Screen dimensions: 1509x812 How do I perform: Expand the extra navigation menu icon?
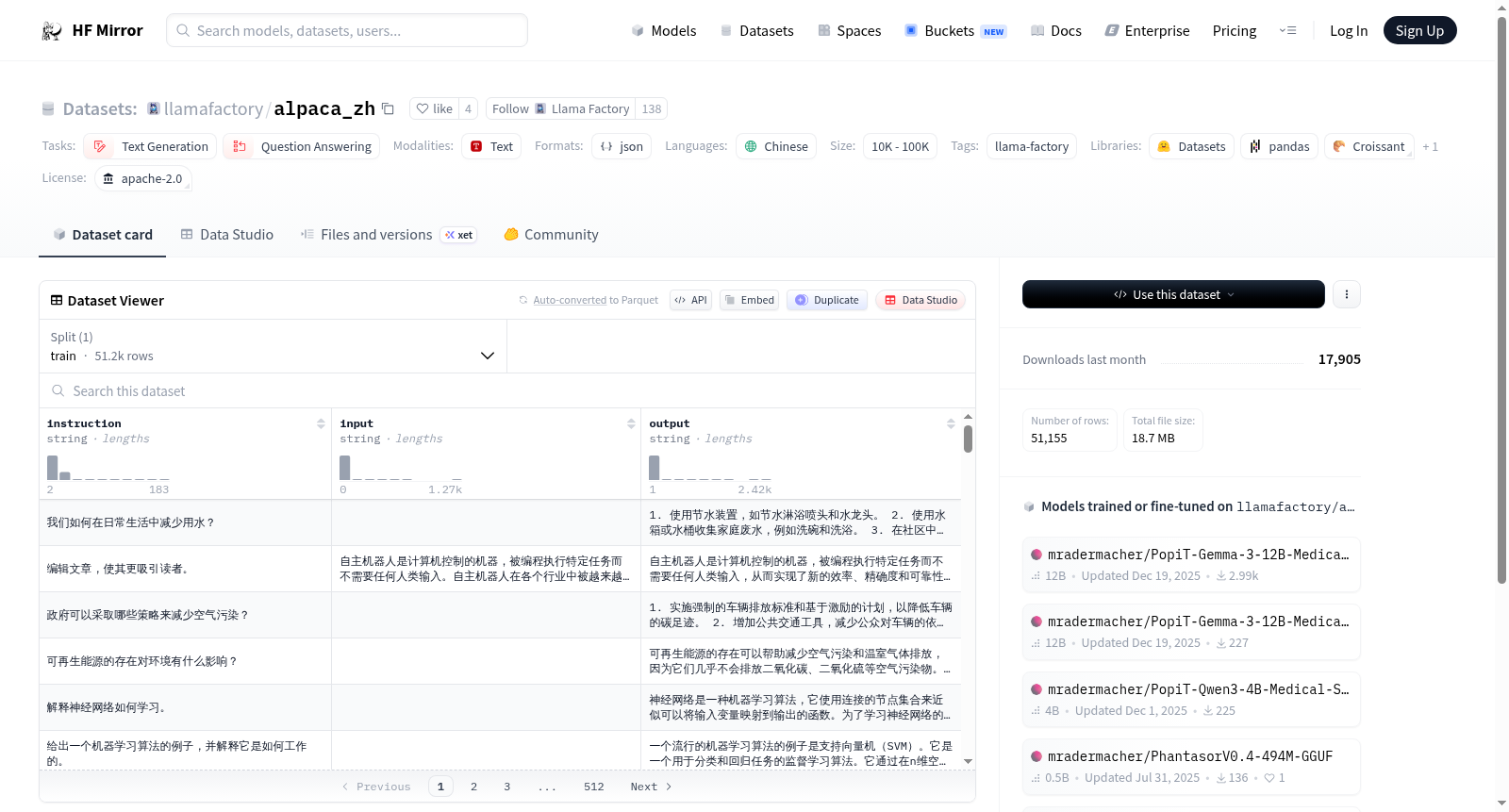1287,30
